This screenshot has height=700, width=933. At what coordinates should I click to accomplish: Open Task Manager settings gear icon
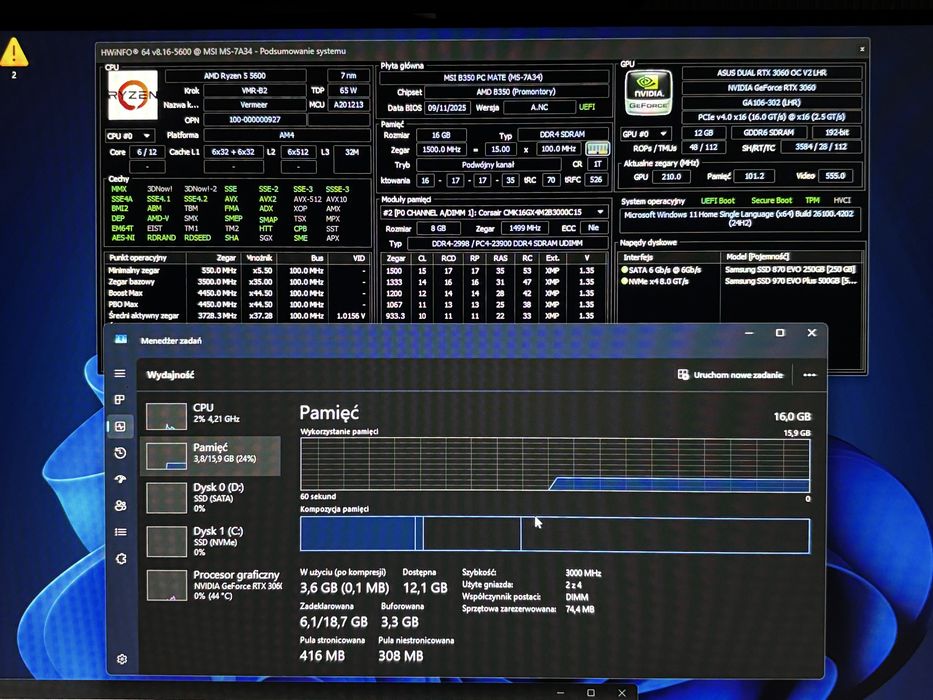(122, 659)
